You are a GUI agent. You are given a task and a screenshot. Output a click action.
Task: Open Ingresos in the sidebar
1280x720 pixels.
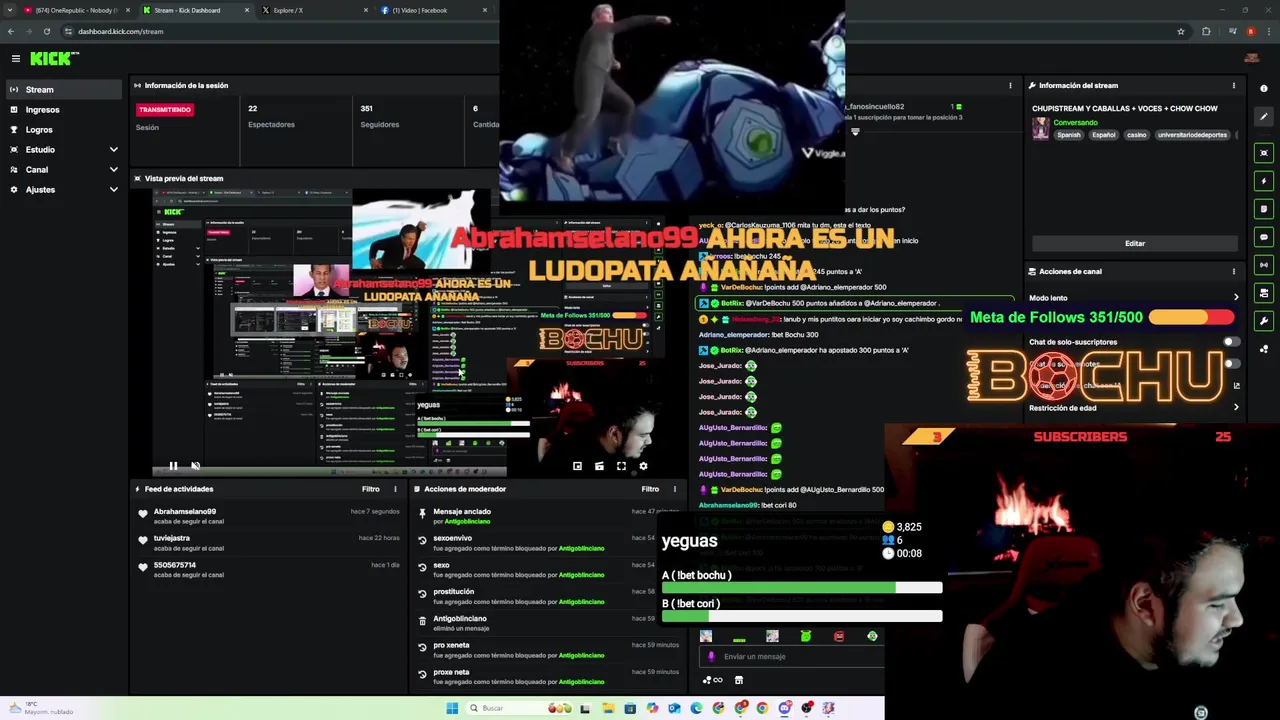62,110
